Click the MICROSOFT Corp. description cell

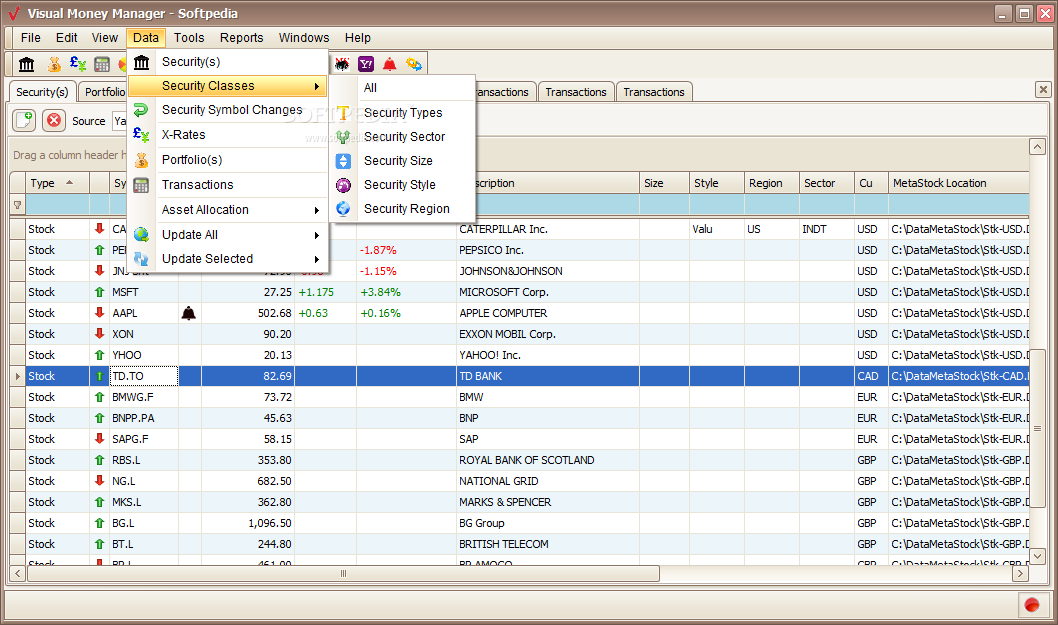(x=548, y=292)
